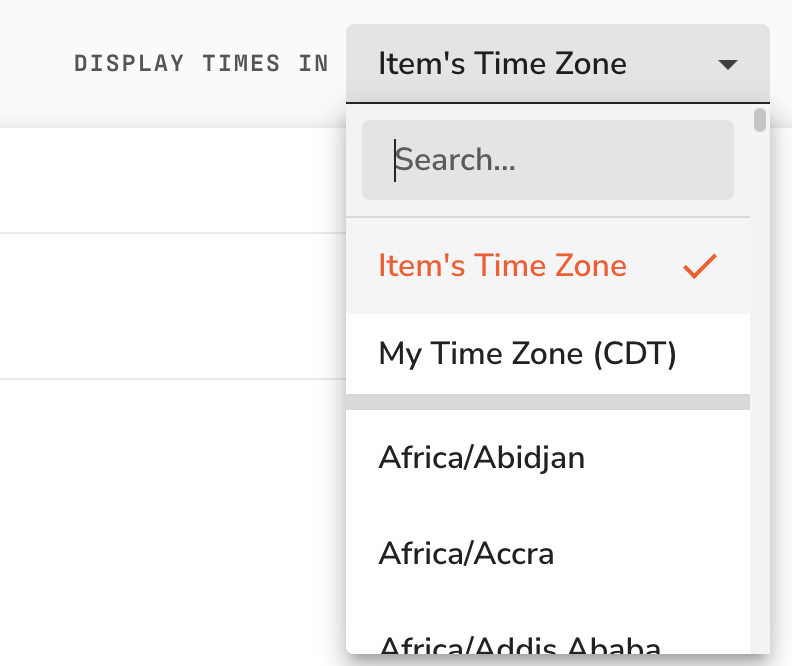Open the Item's Time Zone combo box
Screen dimensions: 792x666
point(558,64)
